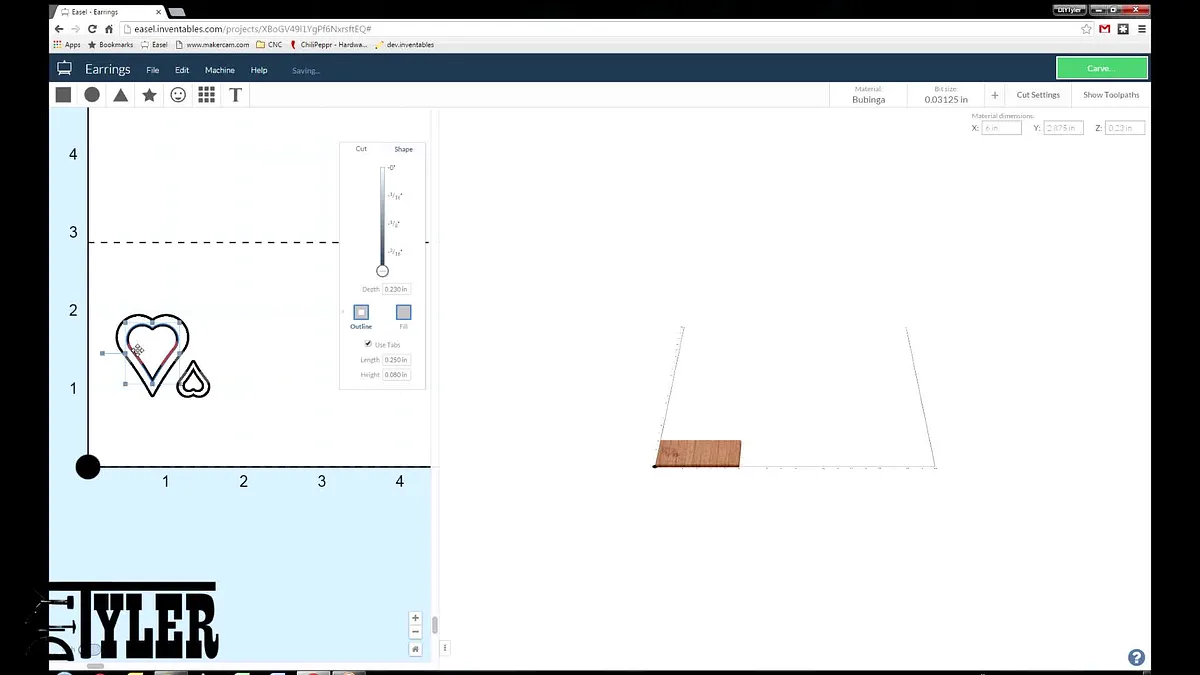This screenshot has height=675, width=1200.
Task: Open the smiley icon library
Action: [x=178, y=95]
